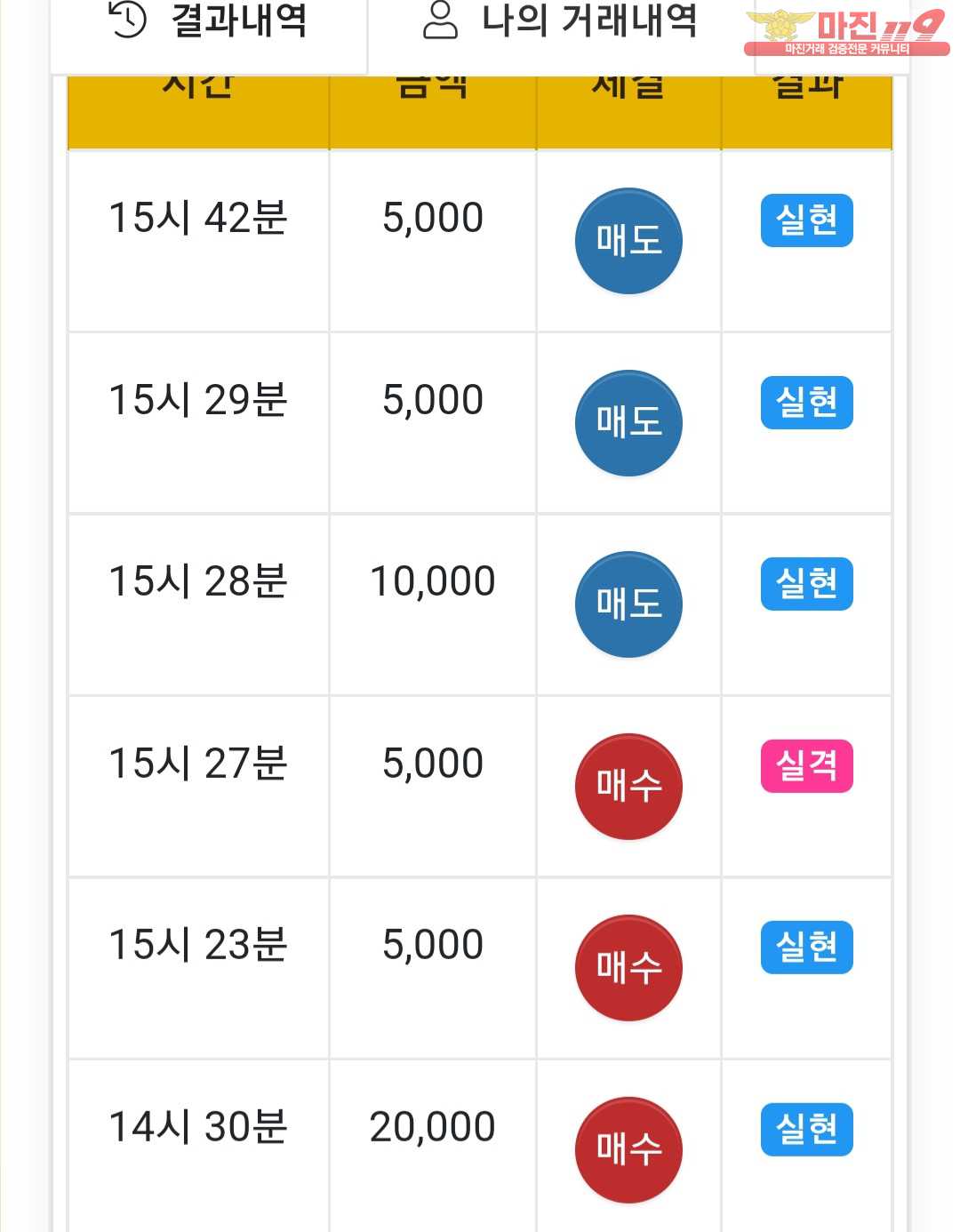Image resolution: width=960 pixels, height=1232 pixels.
Task: Click the 10,000 amount cell
Action: [433, 604]
